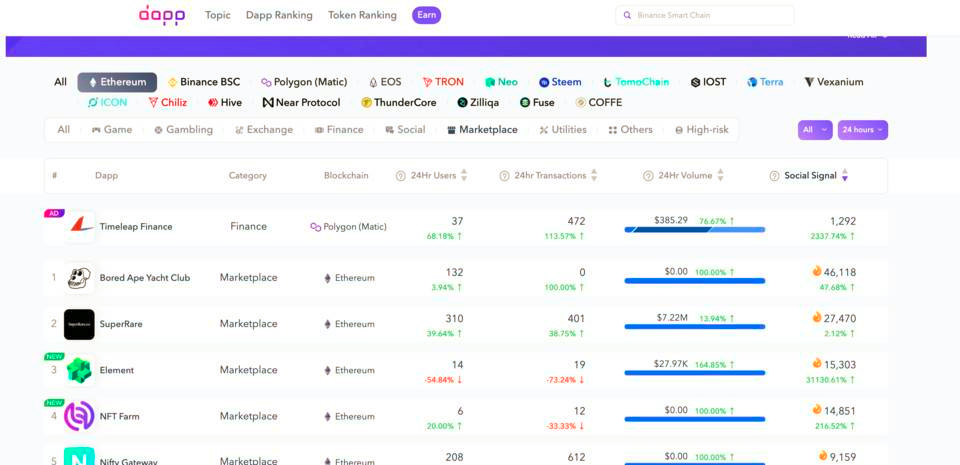Viewport: 960px width, 465px height.
Task: Open the Dapp Ranking page
Action: coord(279,15)
